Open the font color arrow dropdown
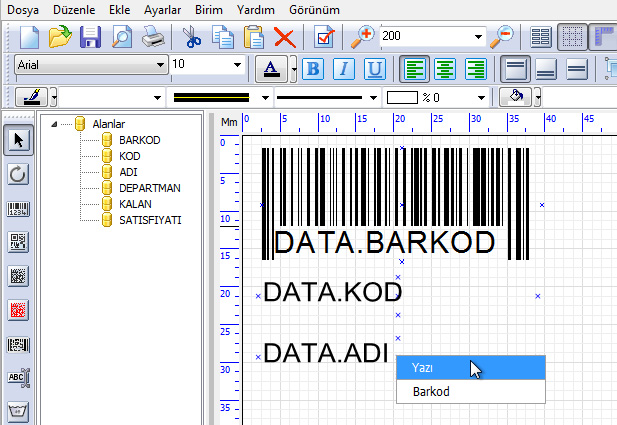This screenshot has width=617, height=425. pyautogui.click(x=294, y=69)
